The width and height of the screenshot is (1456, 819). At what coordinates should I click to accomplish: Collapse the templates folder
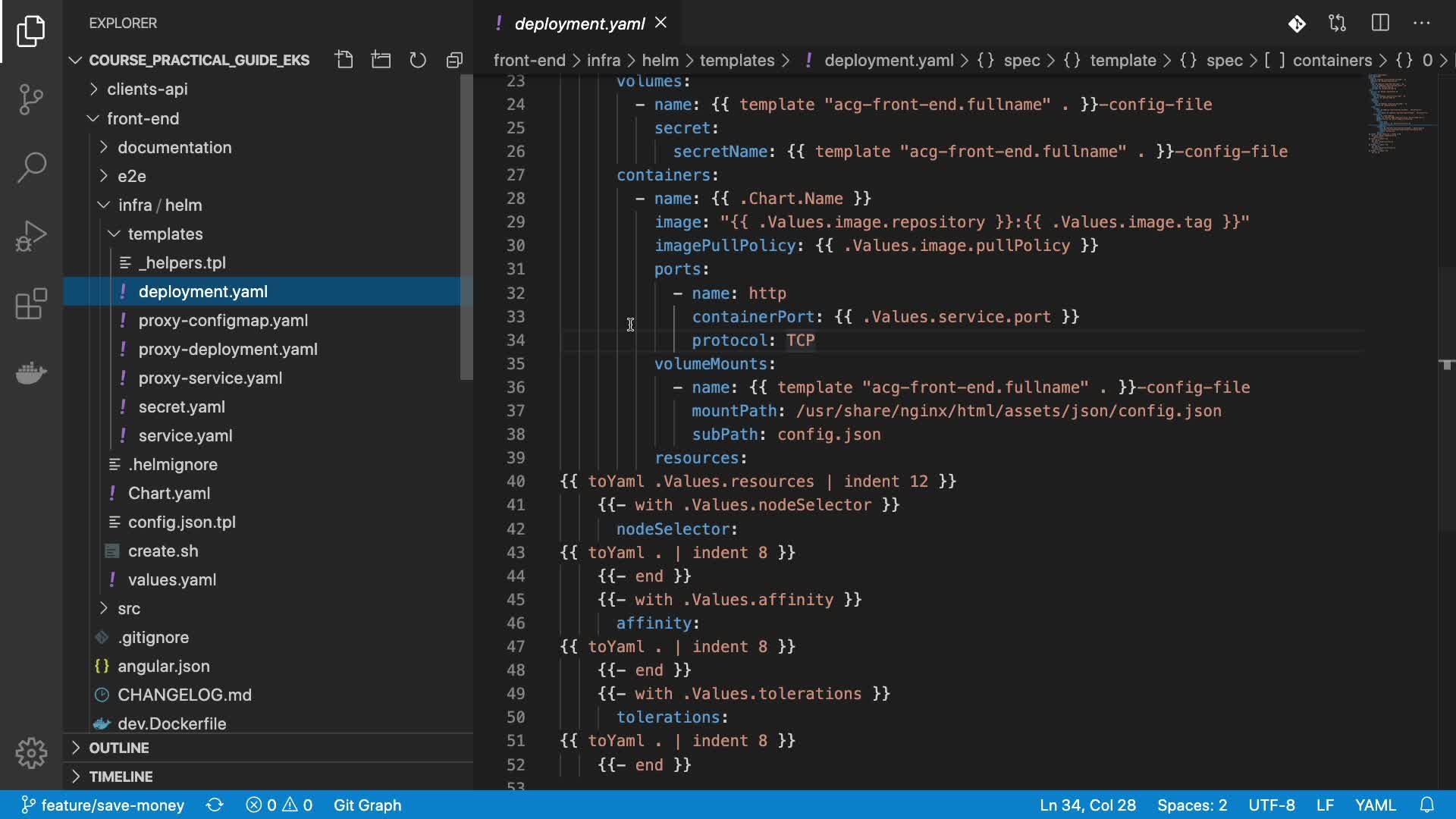click(x=165, y=234)
